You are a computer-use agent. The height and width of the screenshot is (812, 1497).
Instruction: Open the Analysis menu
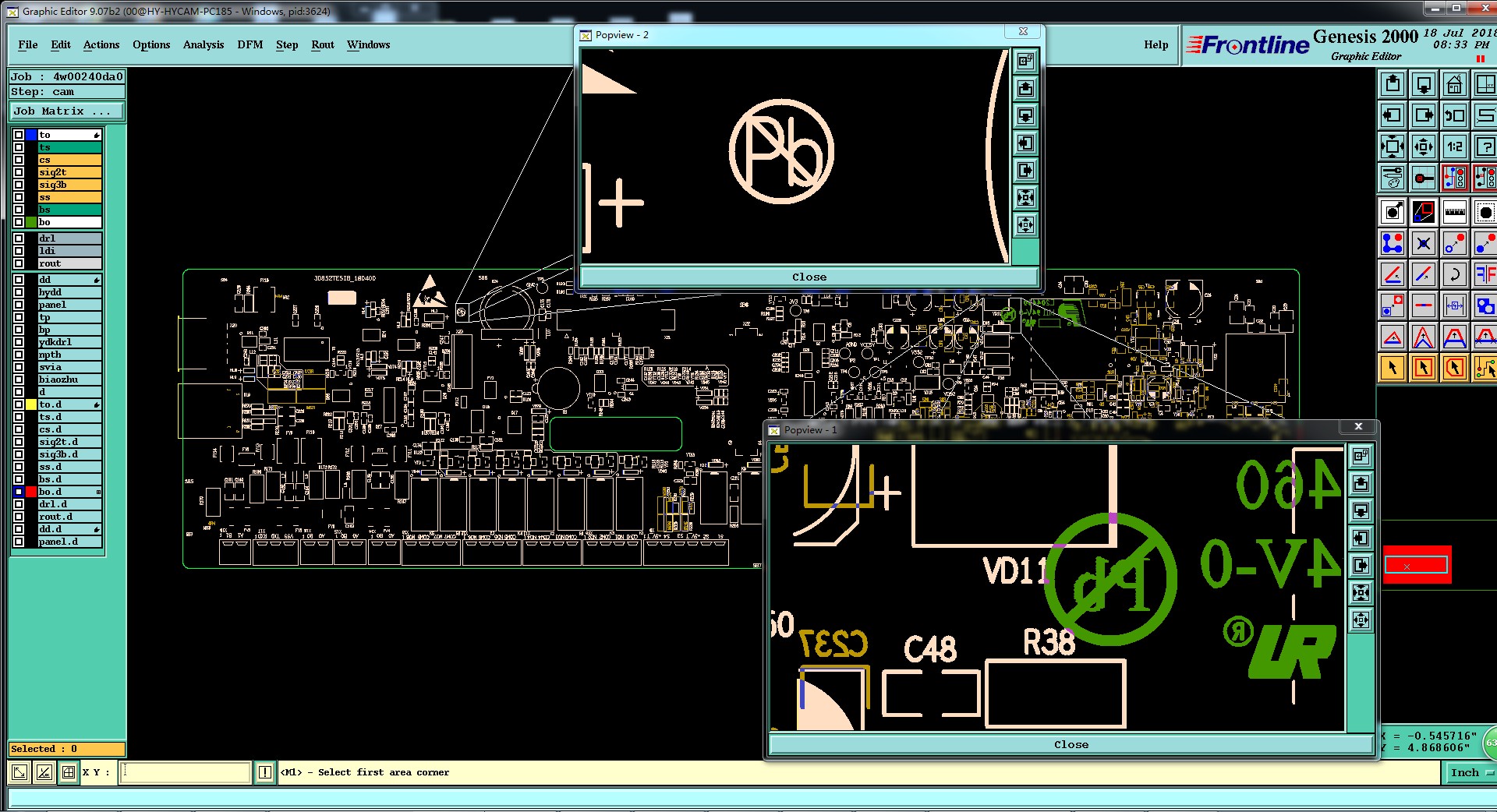tap(203, 44)
